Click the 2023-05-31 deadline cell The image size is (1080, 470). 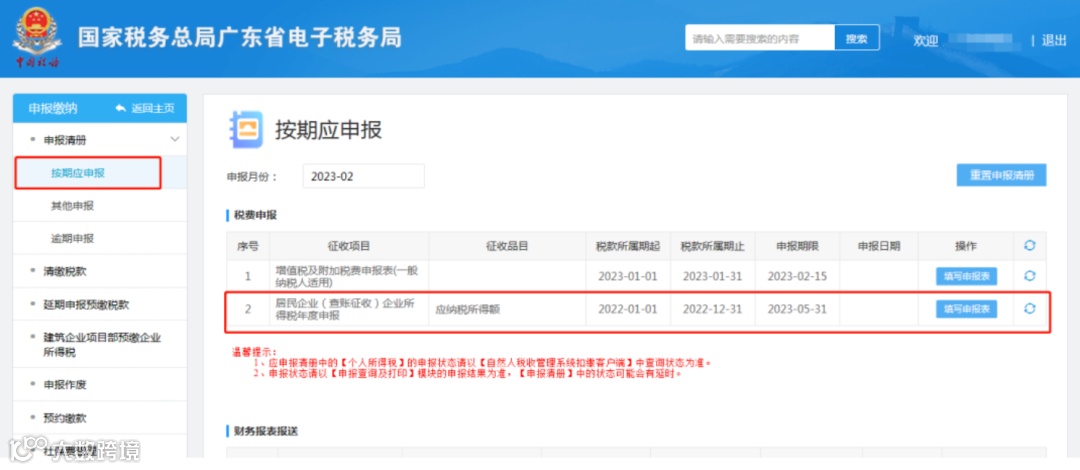(797, 309)
